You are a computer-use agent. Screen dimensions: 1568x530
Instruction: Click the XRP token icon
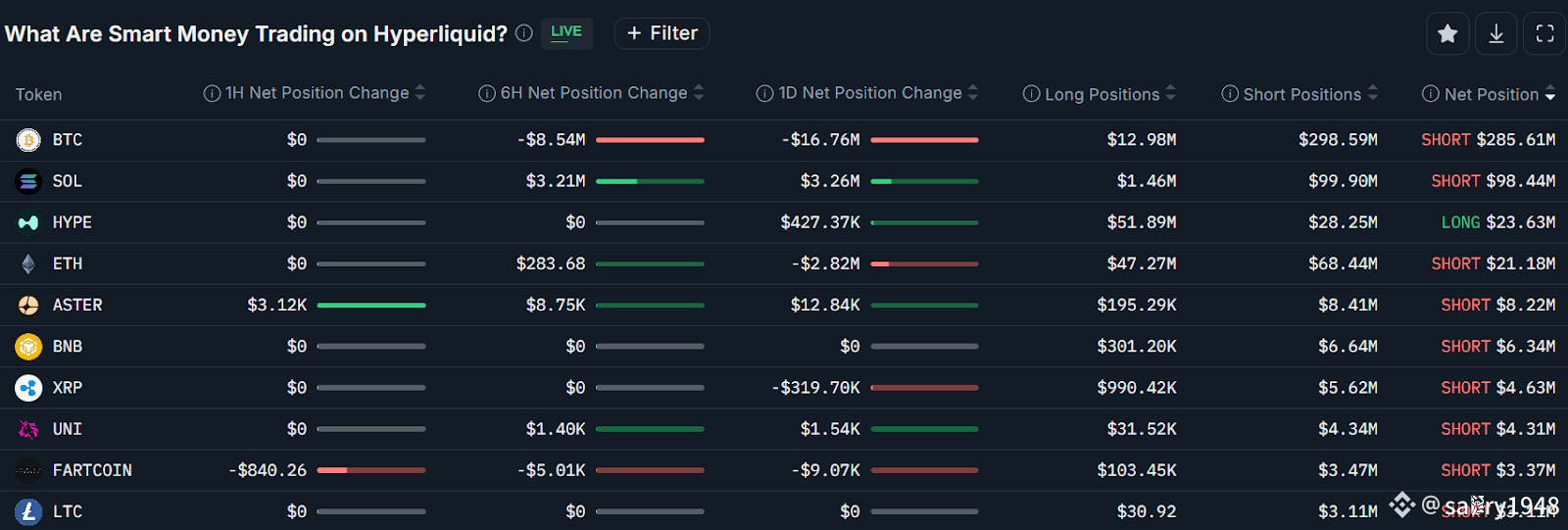click(28, 388)
